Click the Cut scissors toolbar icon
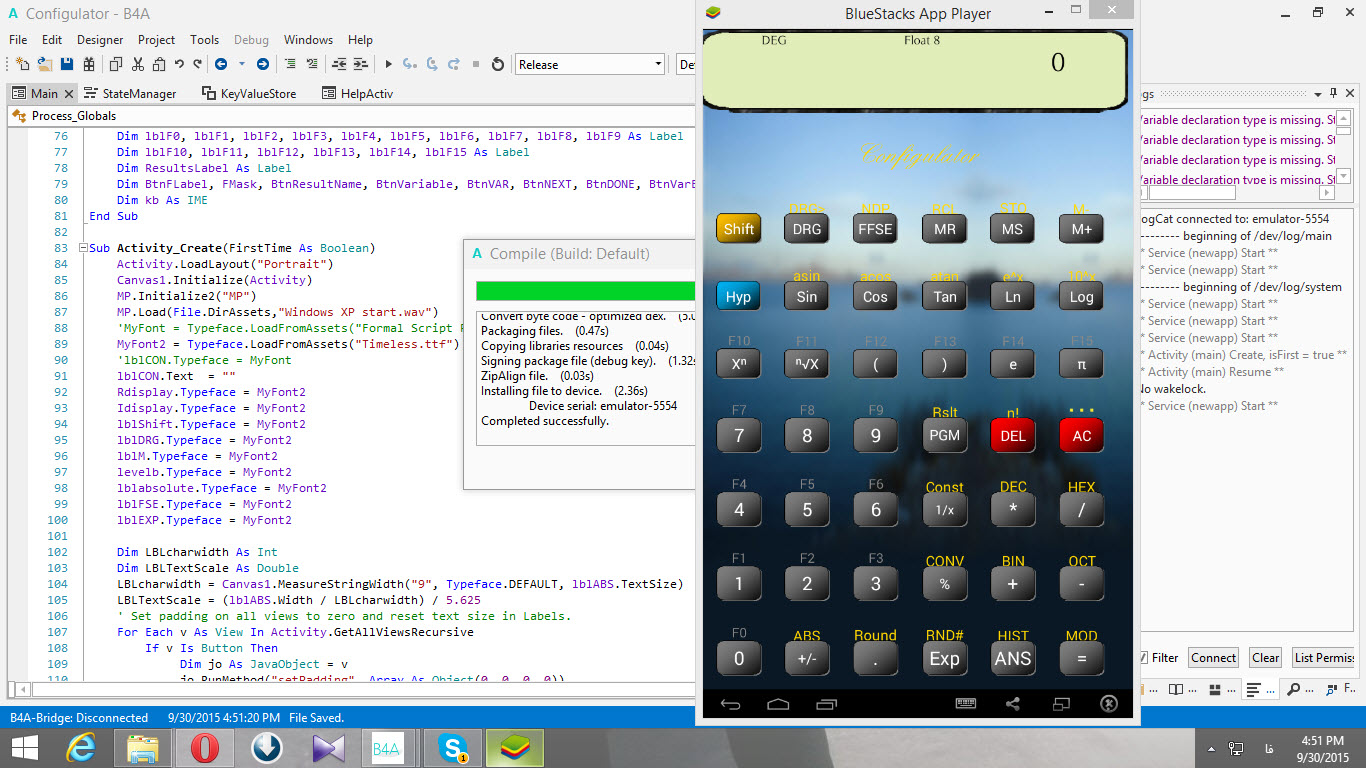Viewport: 1366px width, 768px height. [137, 65]
